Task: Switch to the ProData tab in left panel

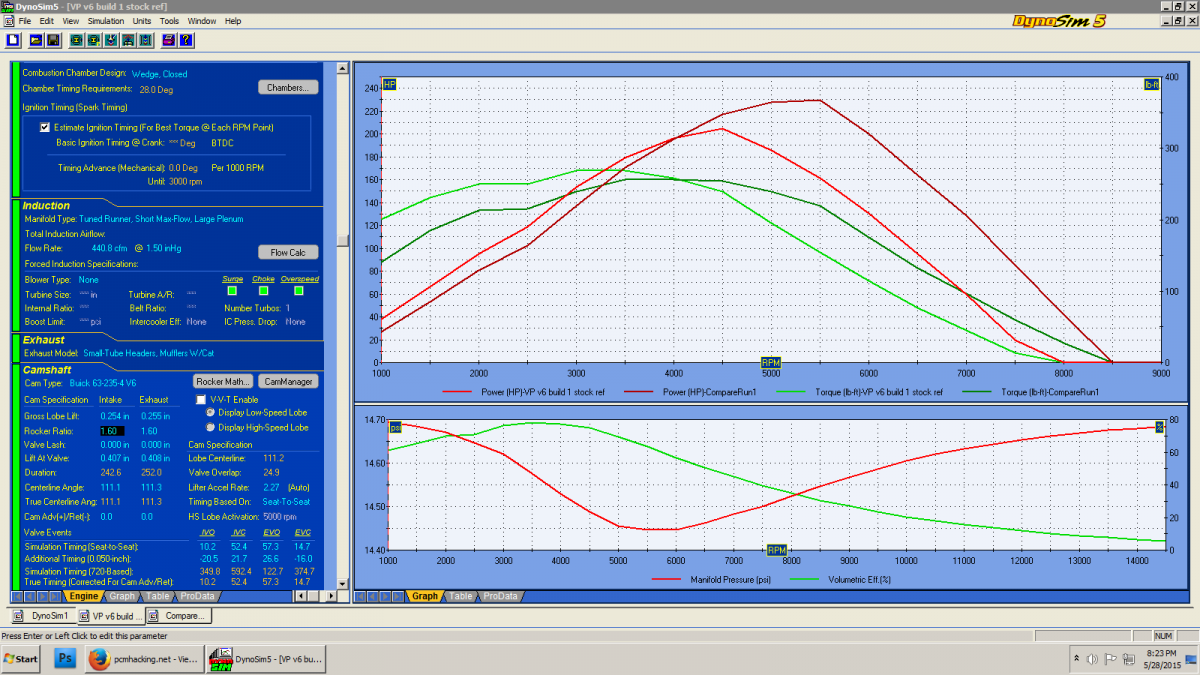Action: tap(198, 596)
